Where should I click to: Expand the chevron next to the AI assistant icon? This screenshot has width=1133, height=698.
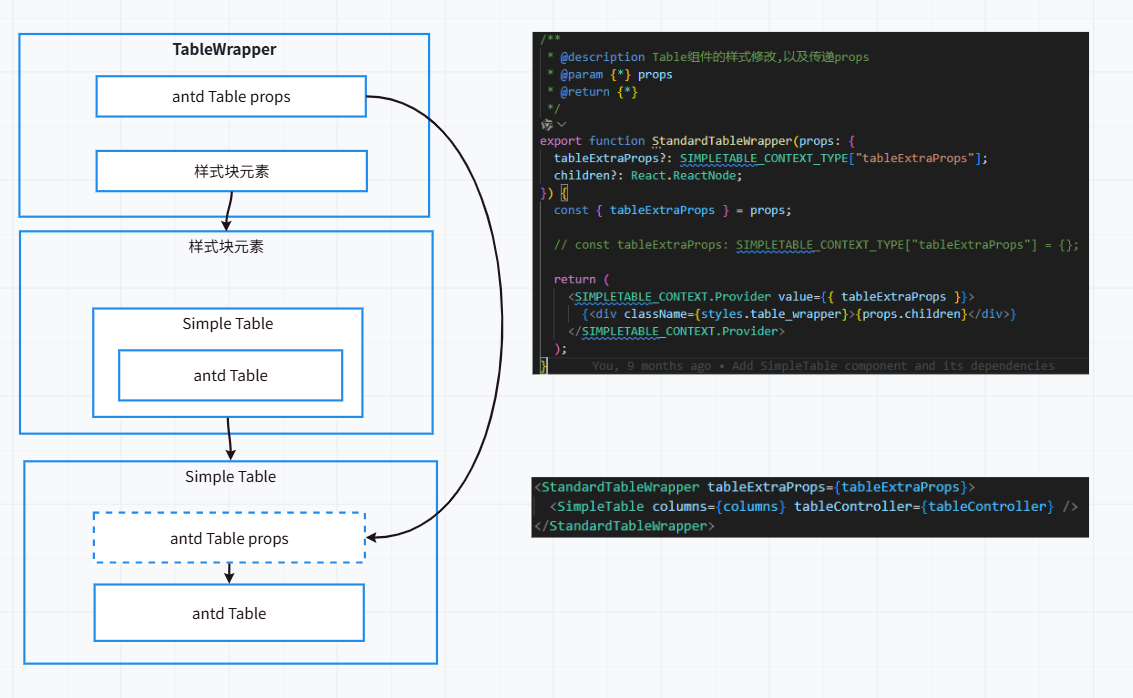pos(561,124)
